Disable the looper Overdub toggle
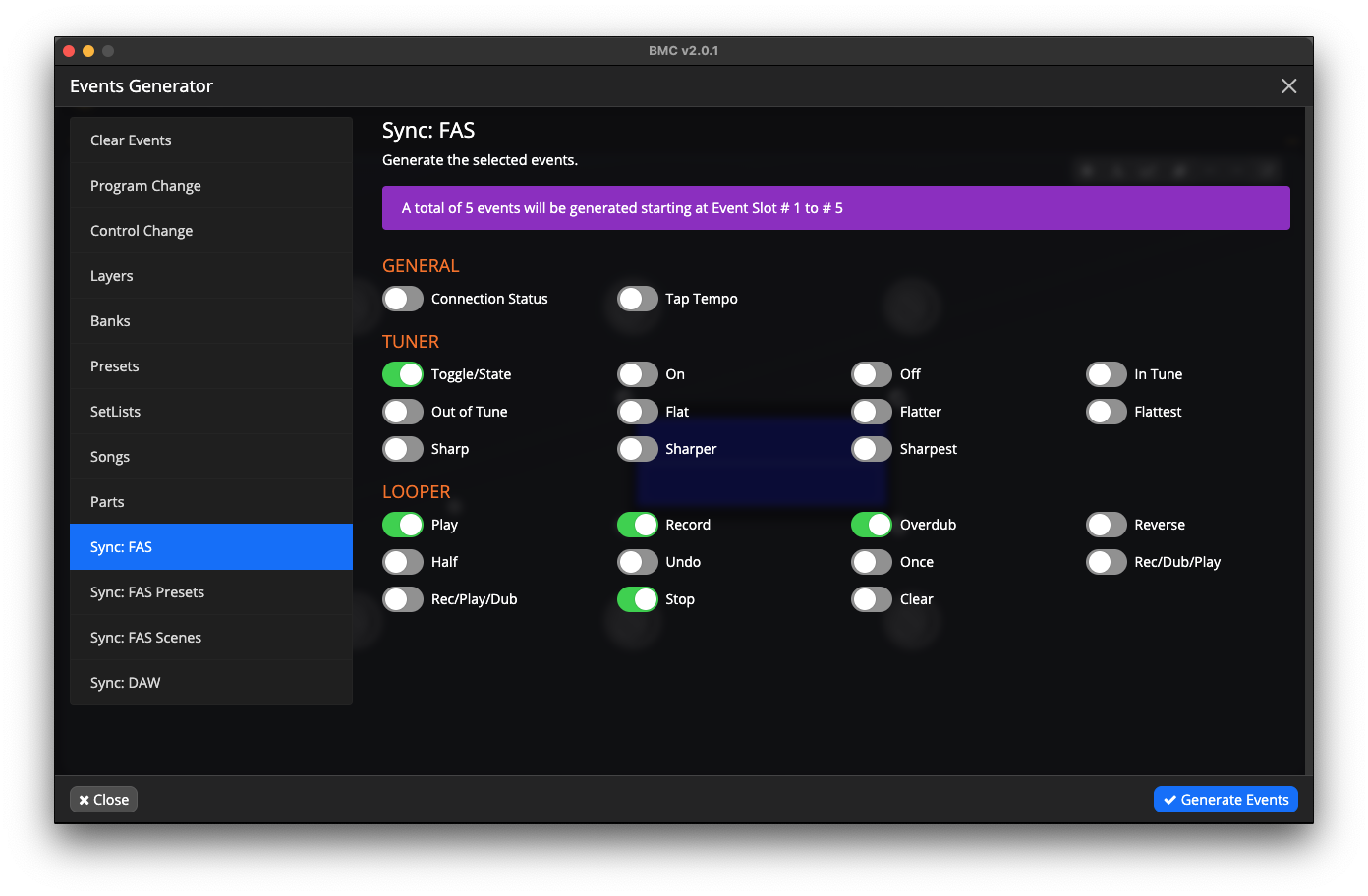The width and height of the screenshot is (1368, 896). tap(872, 525)
